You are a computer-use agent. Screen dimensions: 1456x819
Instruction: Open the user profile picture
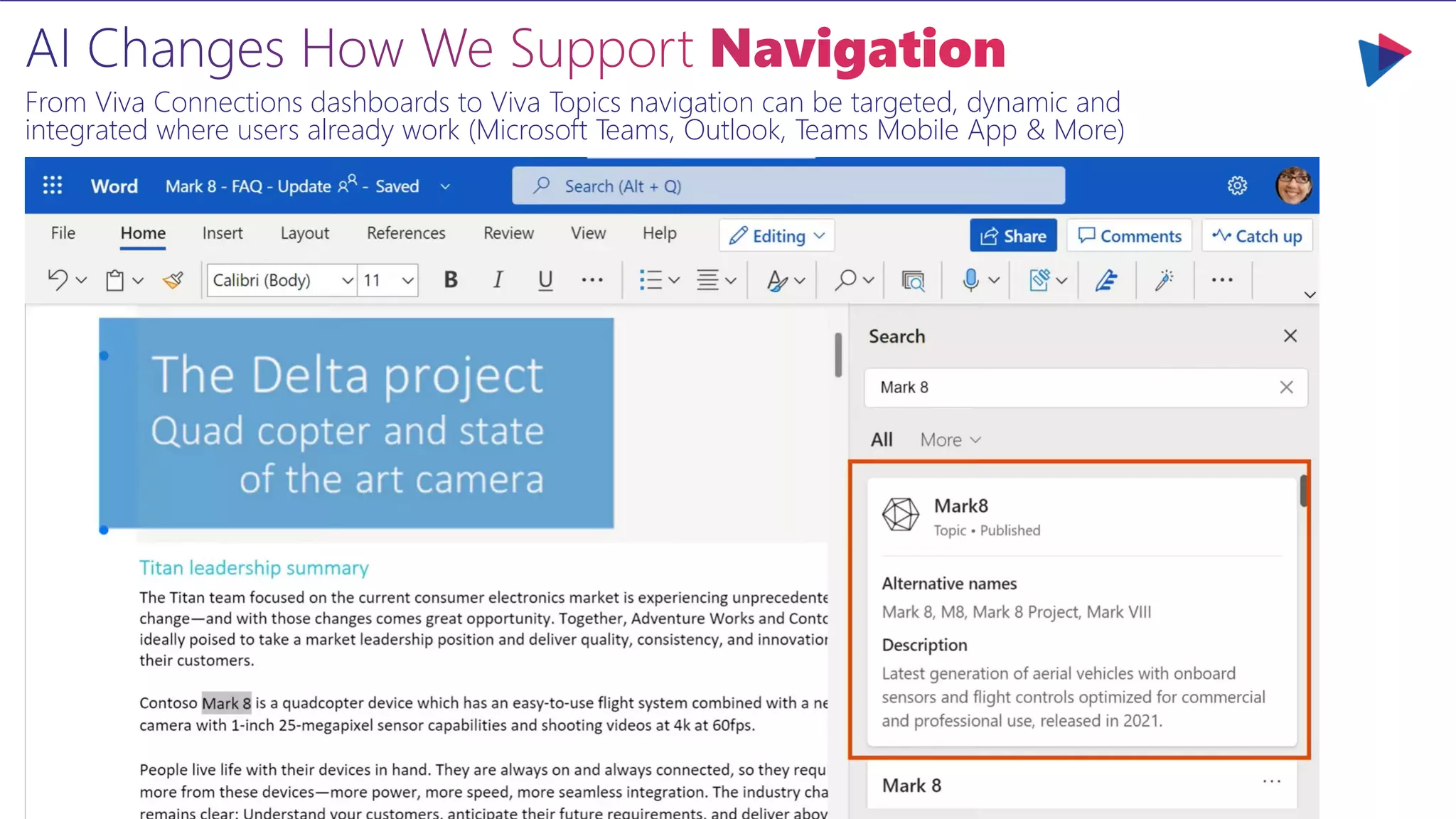point(1293,186)
